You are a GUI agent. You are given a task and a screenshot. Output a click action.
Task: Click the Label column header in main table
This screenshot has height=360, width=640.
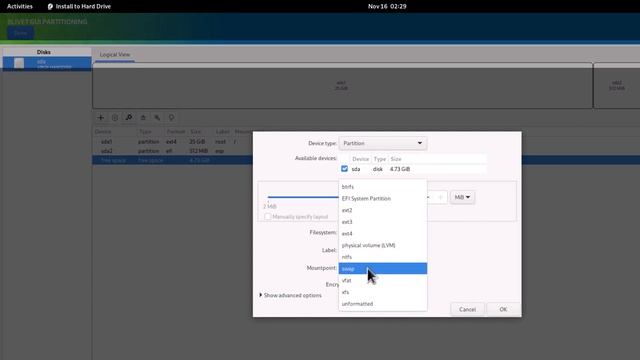coord(222,132)
